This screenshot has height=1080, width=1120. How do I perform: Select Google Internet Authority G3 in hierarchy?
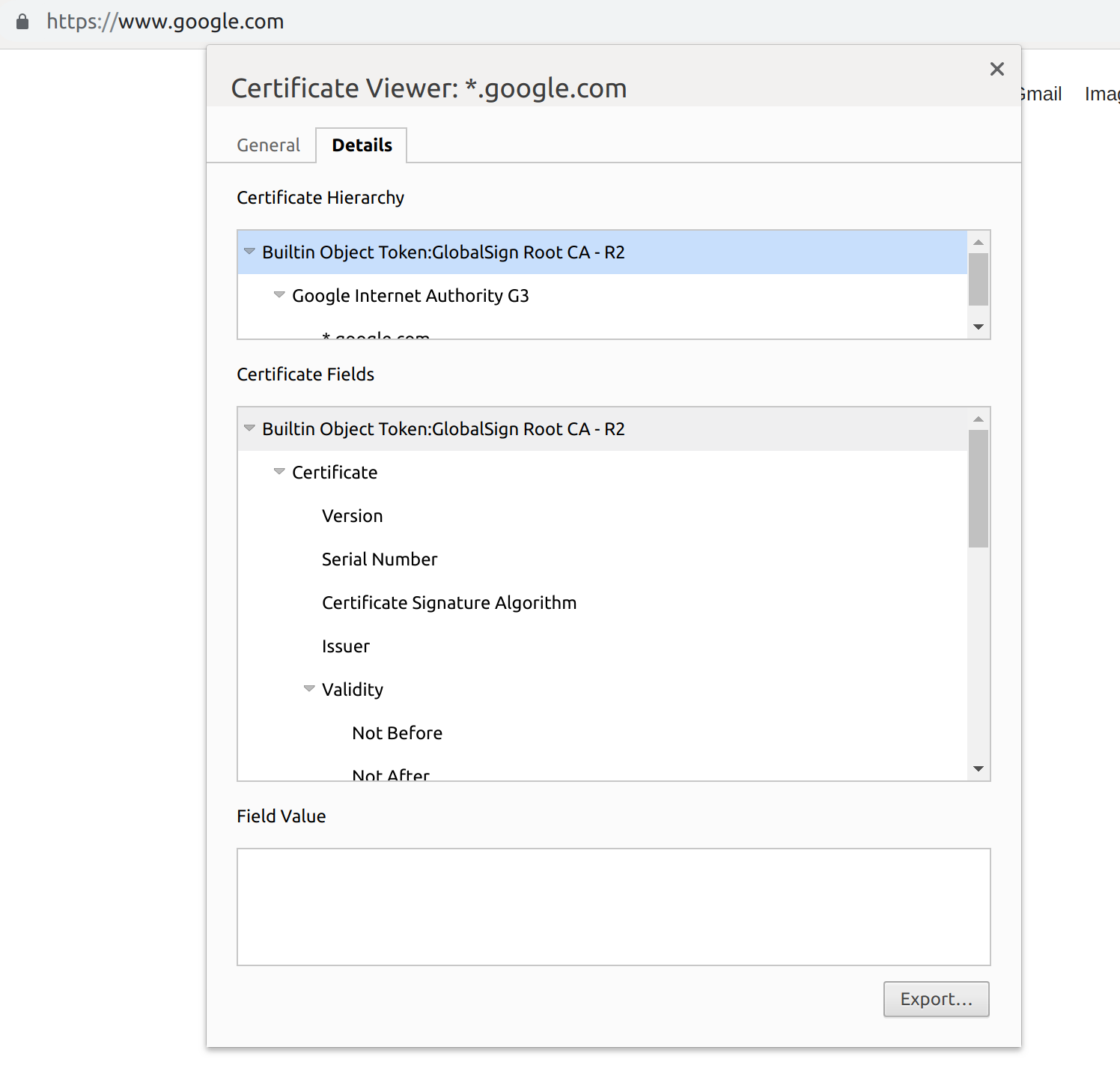[603, 296]
